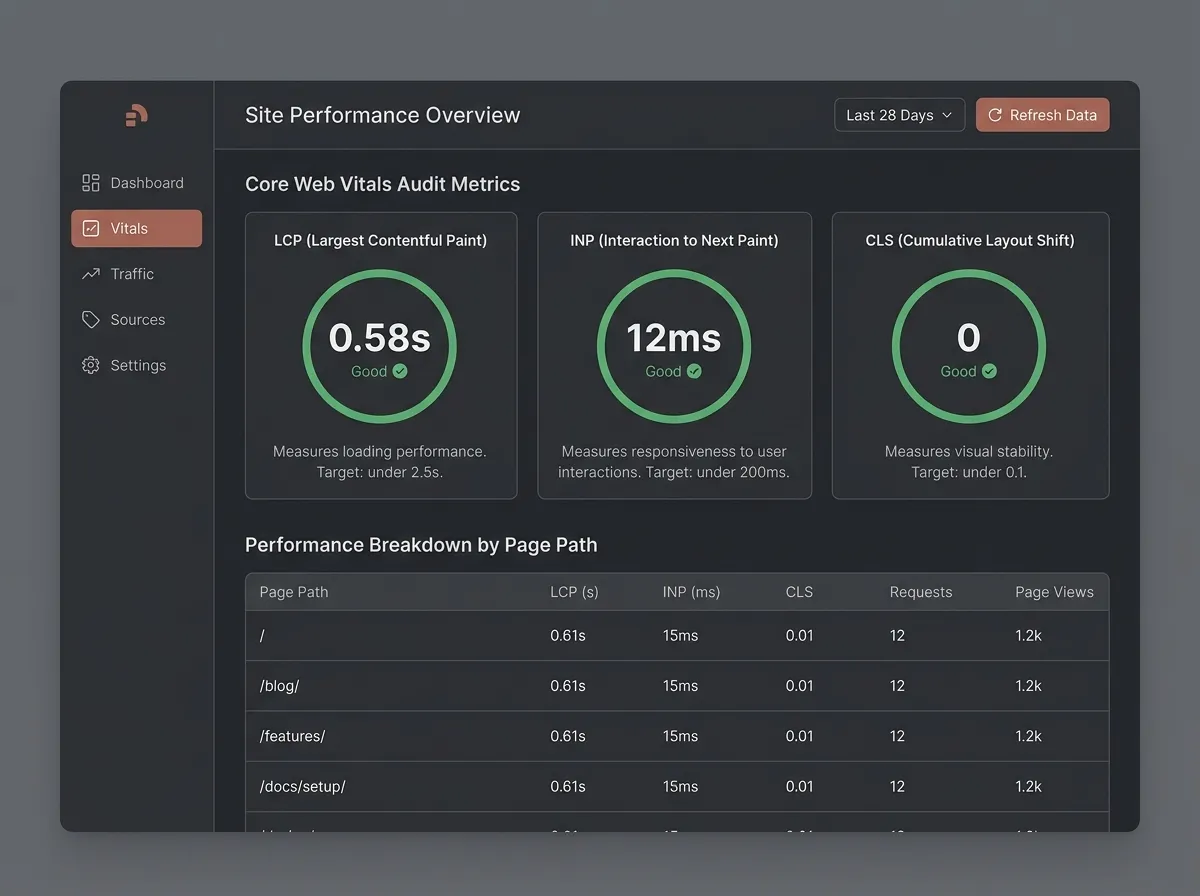Click the "CLS (Cumulative Layout Shift)" card title

[970, 240]
